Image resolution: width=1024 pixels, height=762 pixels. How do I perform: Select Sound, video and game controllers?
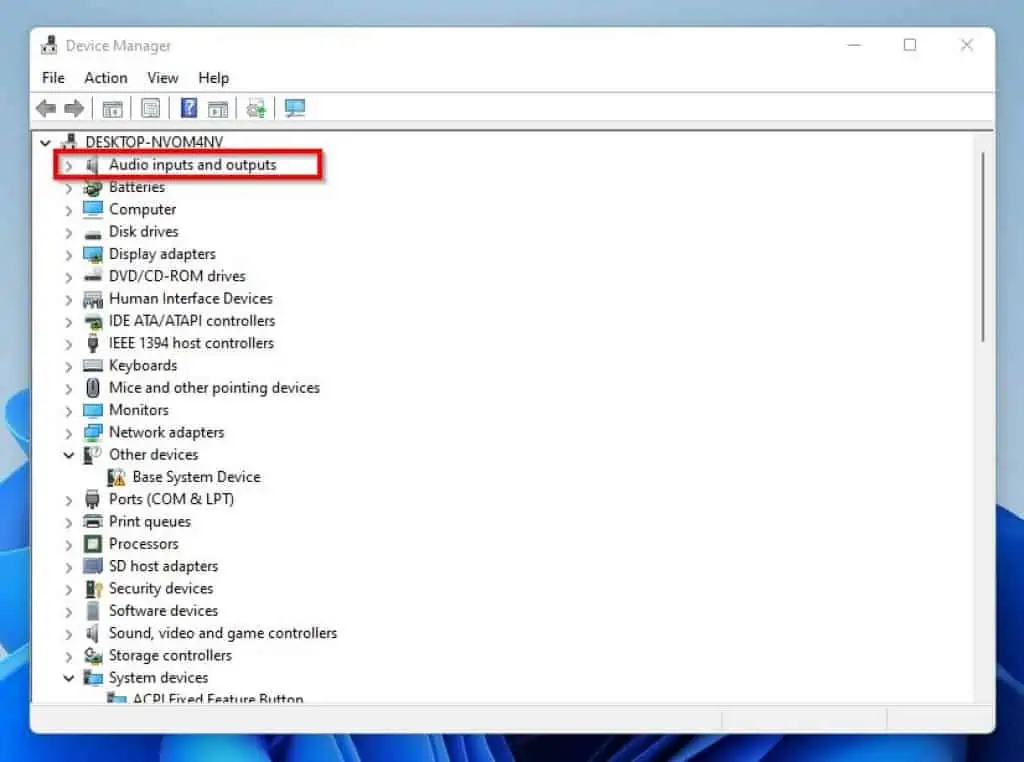tap(222, 633)
